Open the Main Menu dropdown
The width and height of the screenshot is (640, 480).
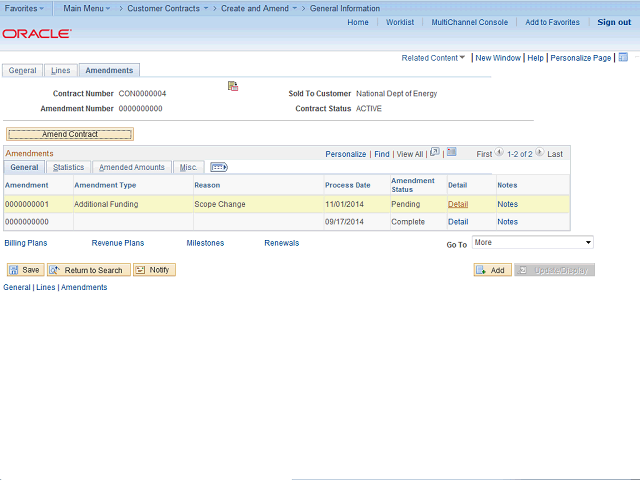click(x=87, y=8)
